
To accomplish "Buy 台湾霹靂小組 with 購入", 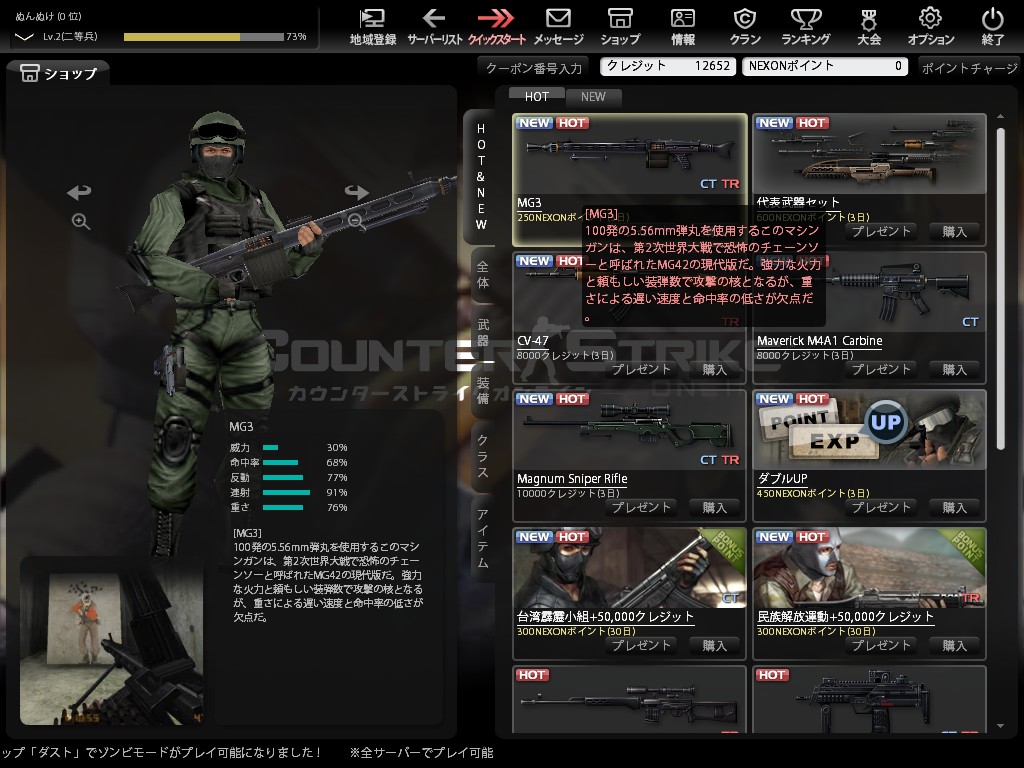I will coord(714,645).
